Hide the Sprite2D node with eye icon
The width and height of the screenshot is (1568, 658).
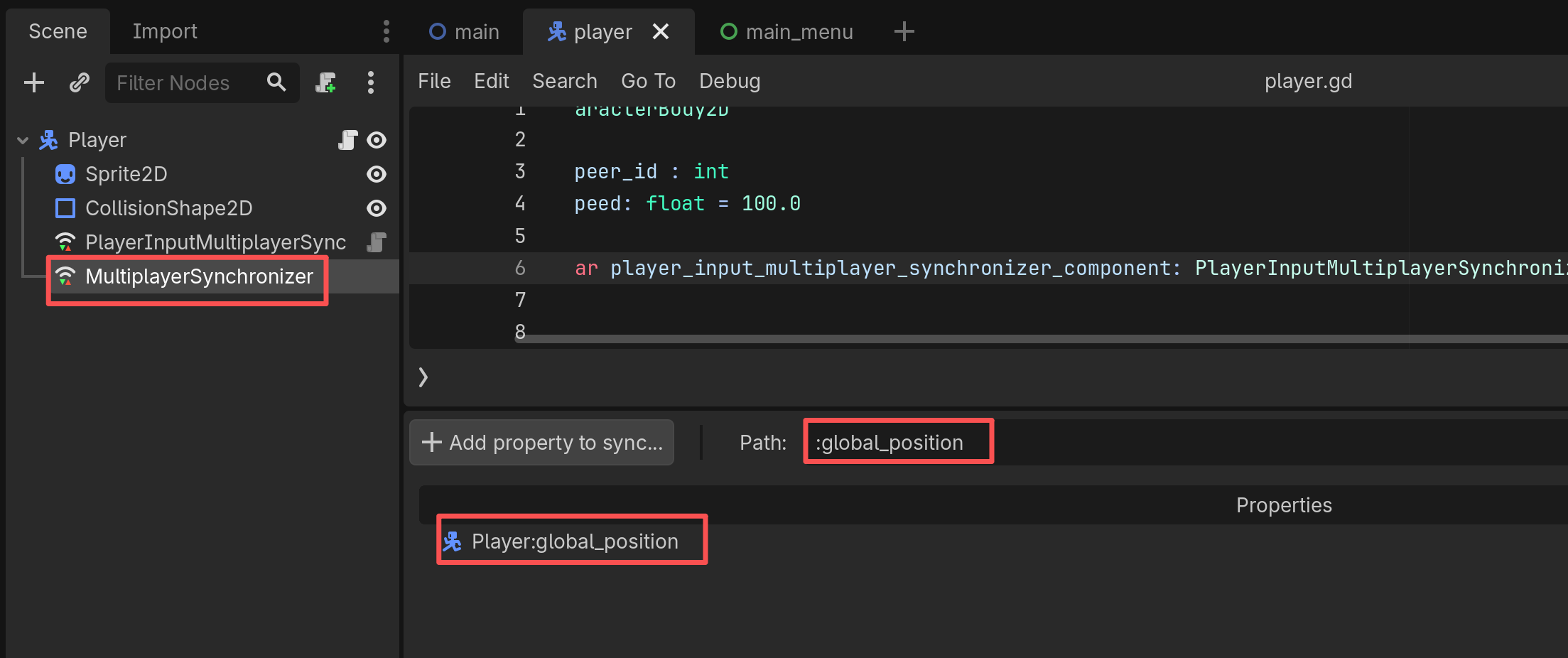coord(377,174)
